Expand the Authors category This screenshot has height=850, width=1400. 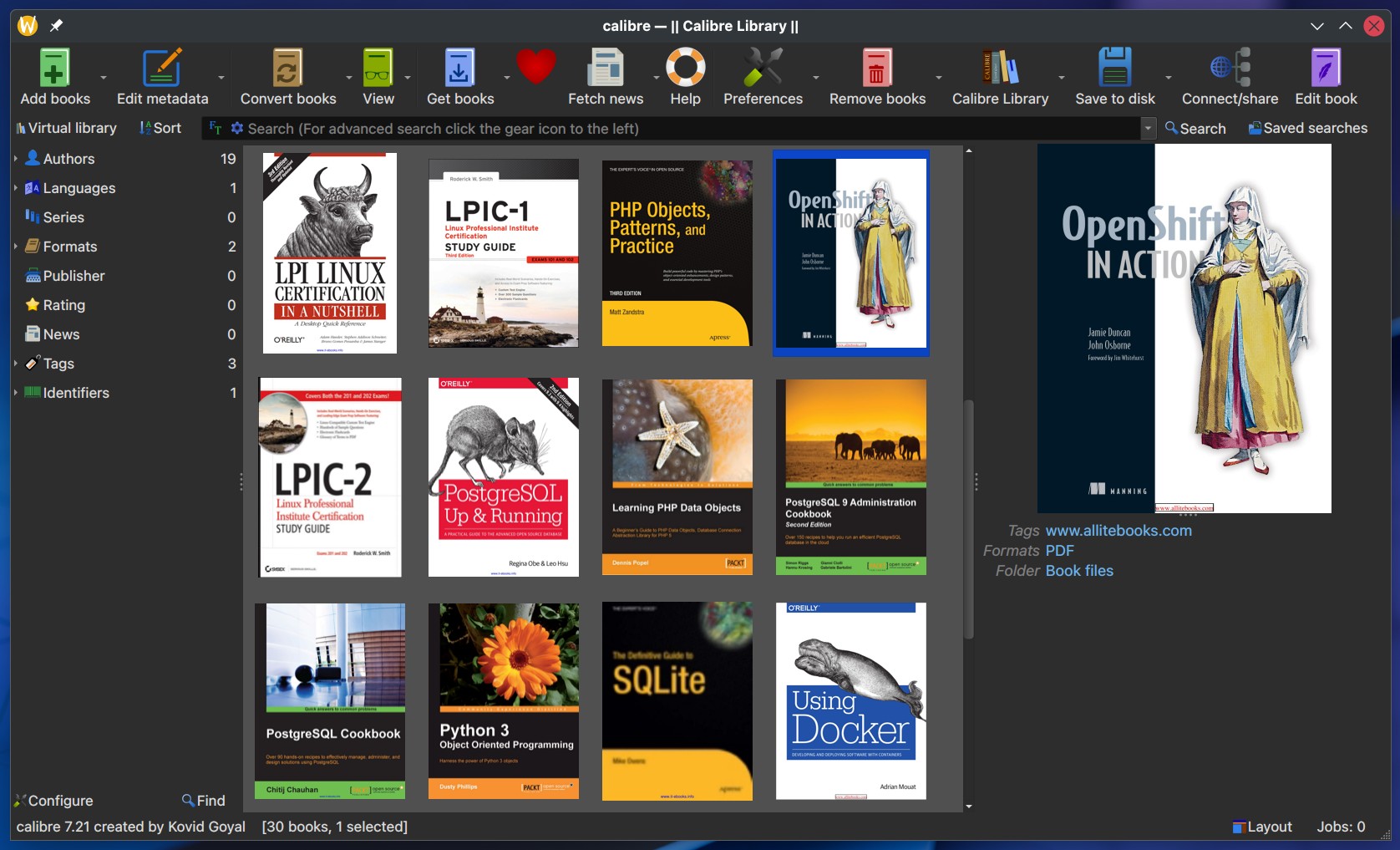(x=16, y=158)
